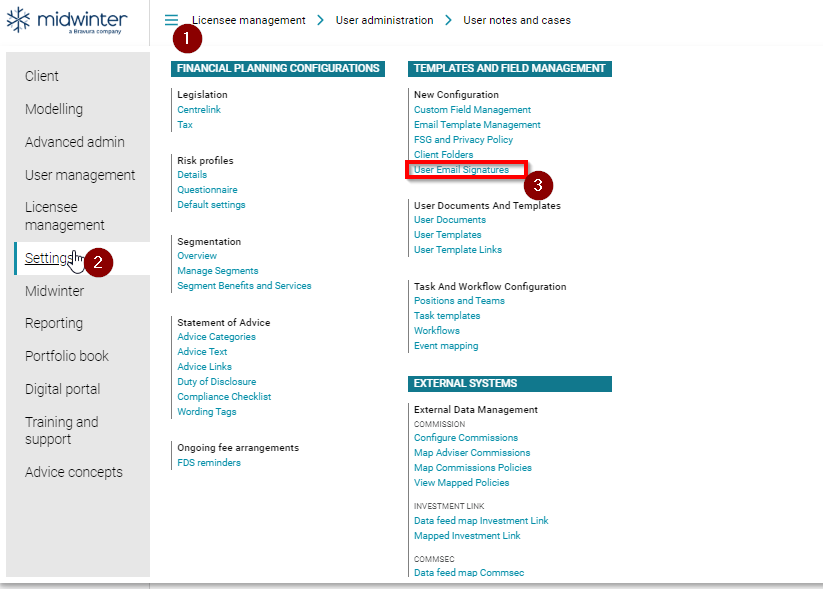Select Licensee management in sidebar
The image size is (823, 589).
tap(65, 216)
